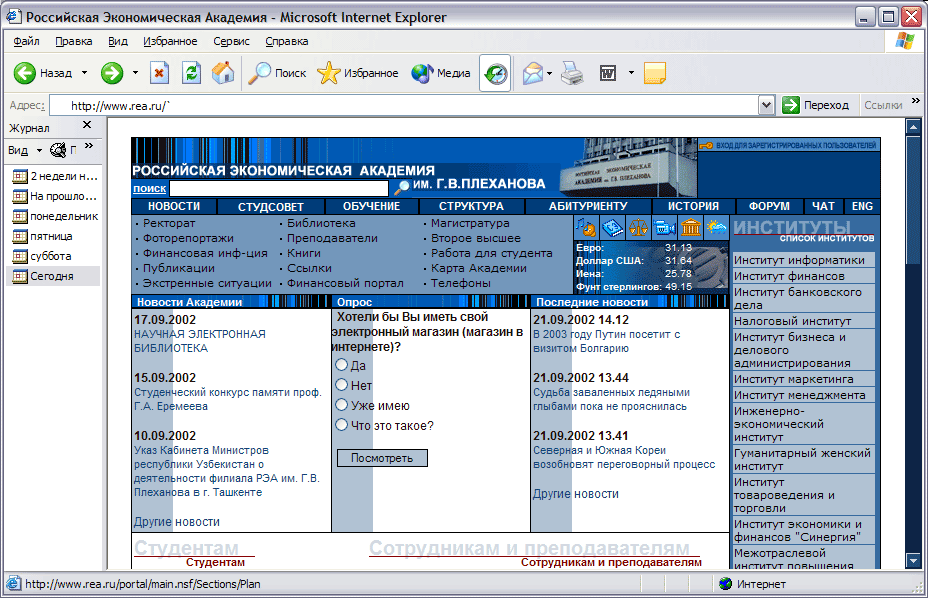
Task: Expand the понедельник history group
Action: [x=55, y=216]
